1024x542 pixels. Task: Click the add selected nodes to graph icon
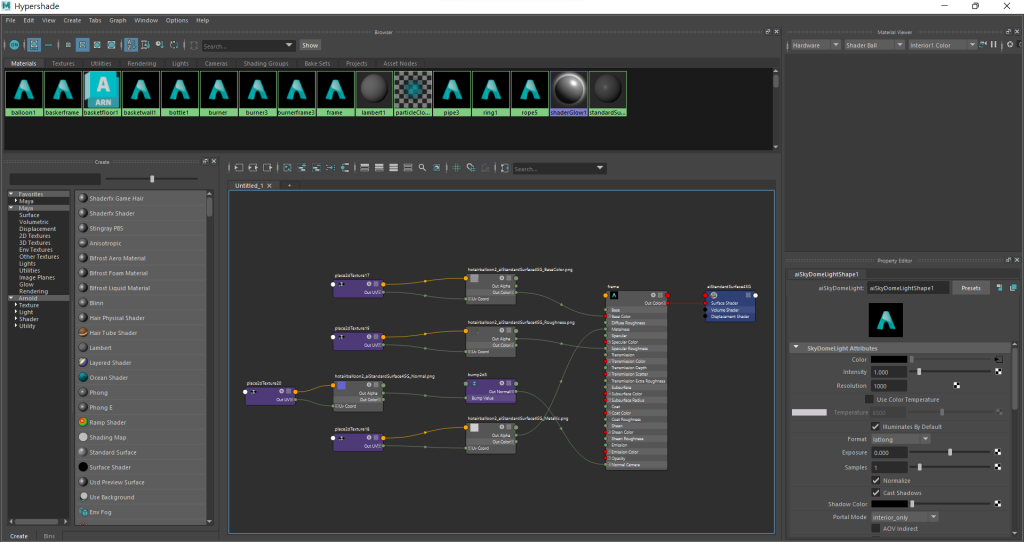(x=302, y=168)
